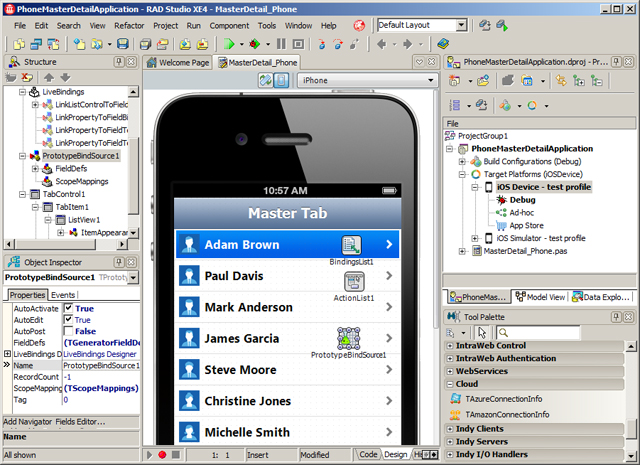Expand the LiveBindings Designer property row
Viewport: 640px width, 465px height.
[x=7, y=354]
